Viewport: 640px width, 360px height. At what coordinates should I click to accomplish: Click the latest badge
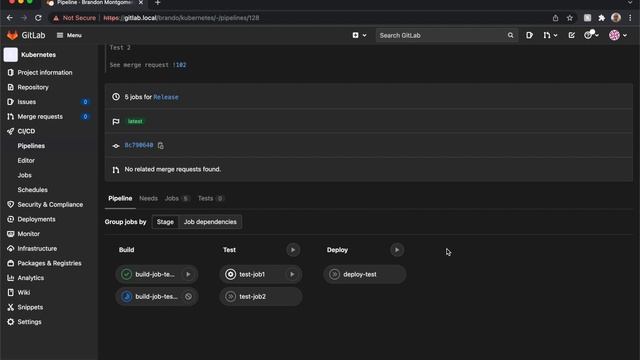click(x=135, y=121)
